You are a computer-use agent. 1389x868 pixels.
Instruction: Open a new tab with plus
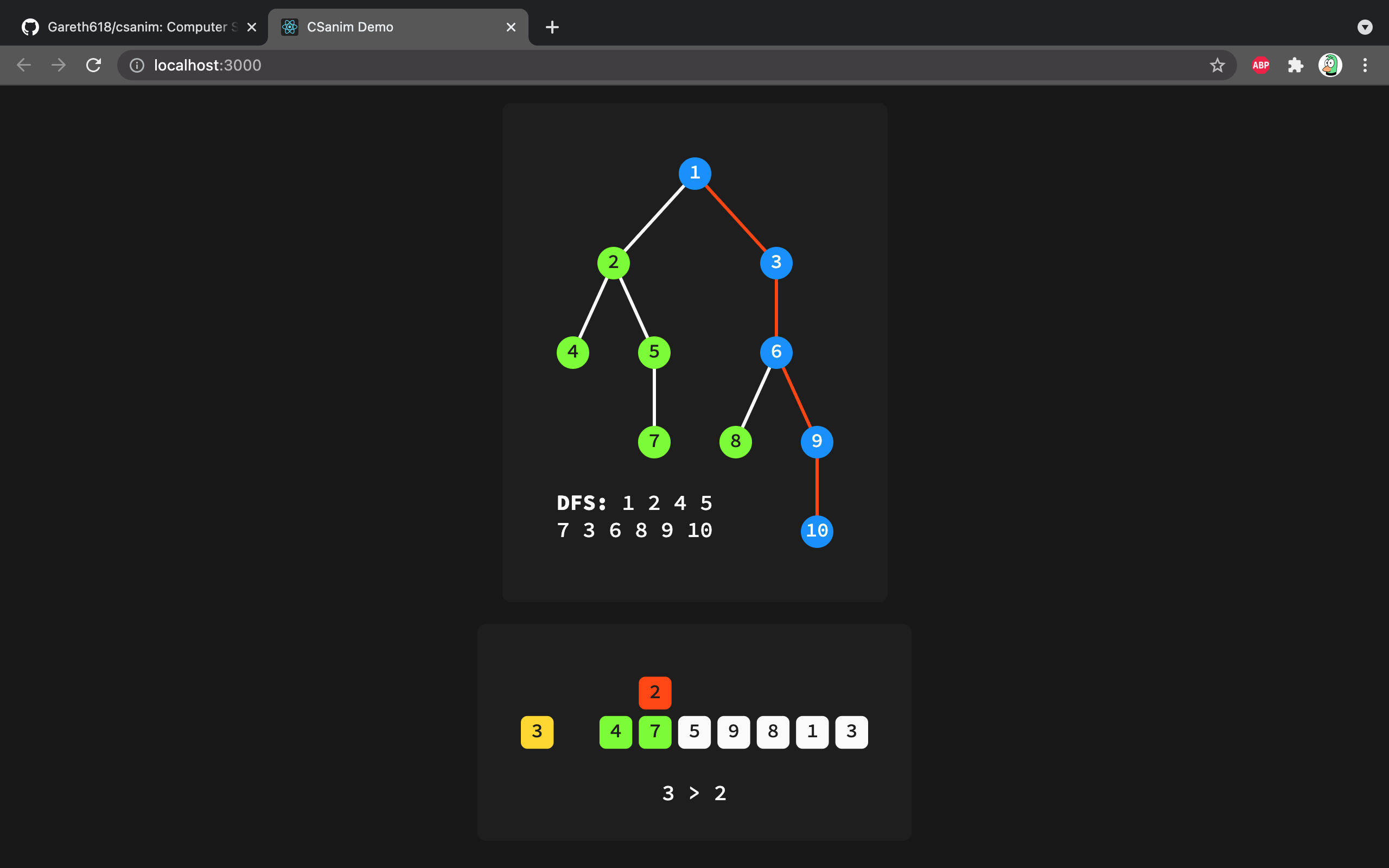pyautogui.click(x=552, y=27)
